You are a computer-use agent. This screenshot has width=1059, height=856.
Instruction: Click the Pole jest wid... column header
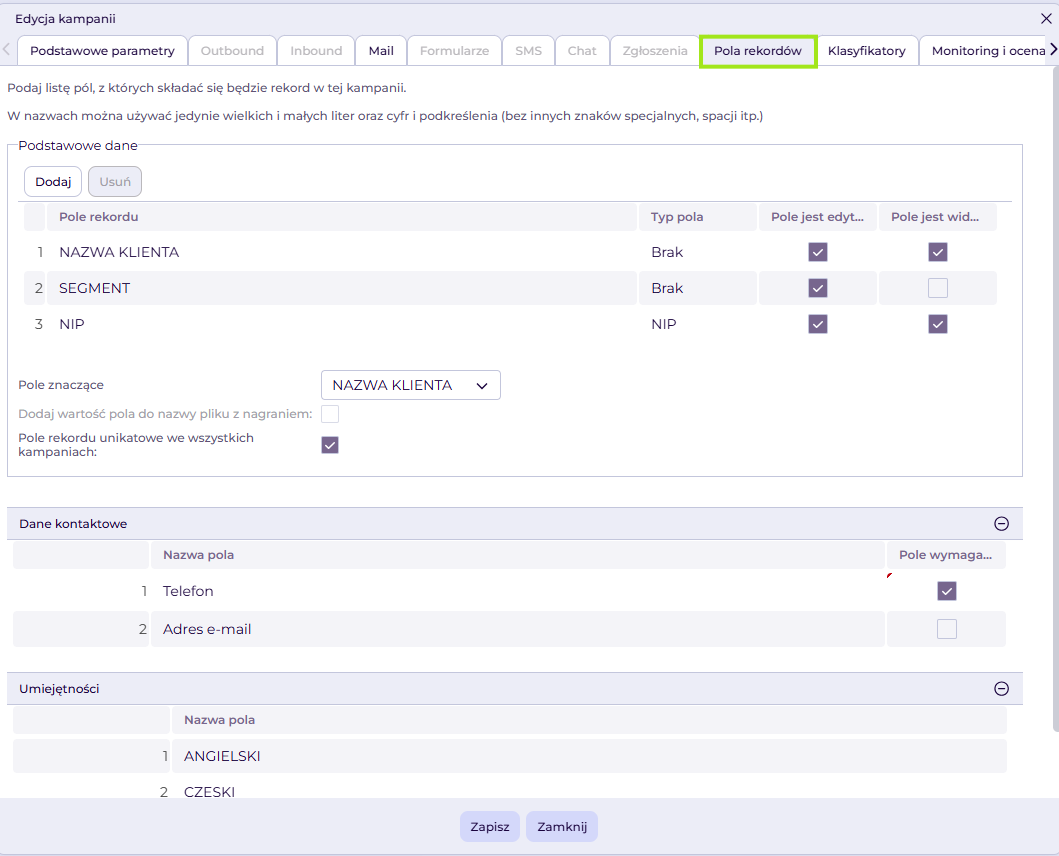click(x=937, y=217)
